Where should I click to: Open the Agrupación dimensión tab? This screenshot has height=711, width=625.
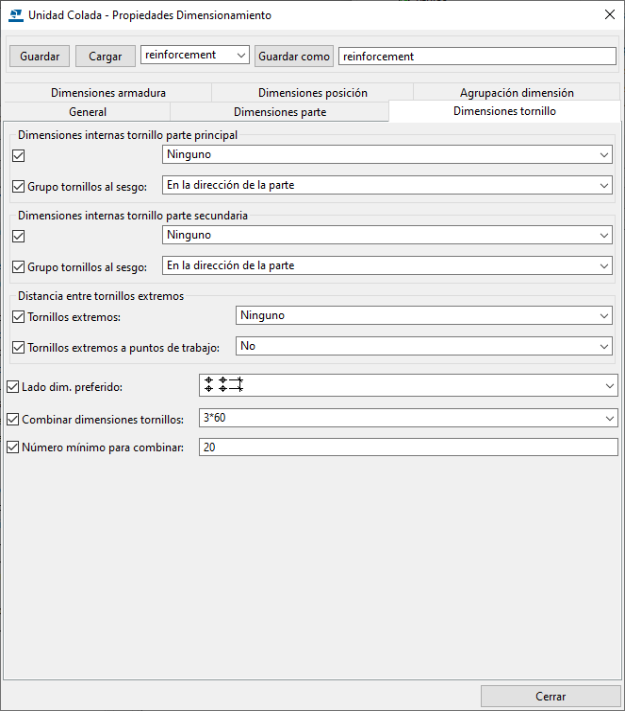pos(517,93)
